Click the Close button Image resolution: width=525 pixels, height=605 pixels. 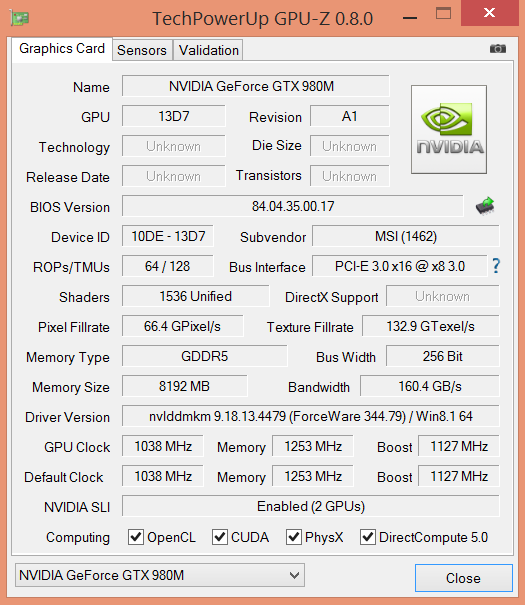(464, 578)
